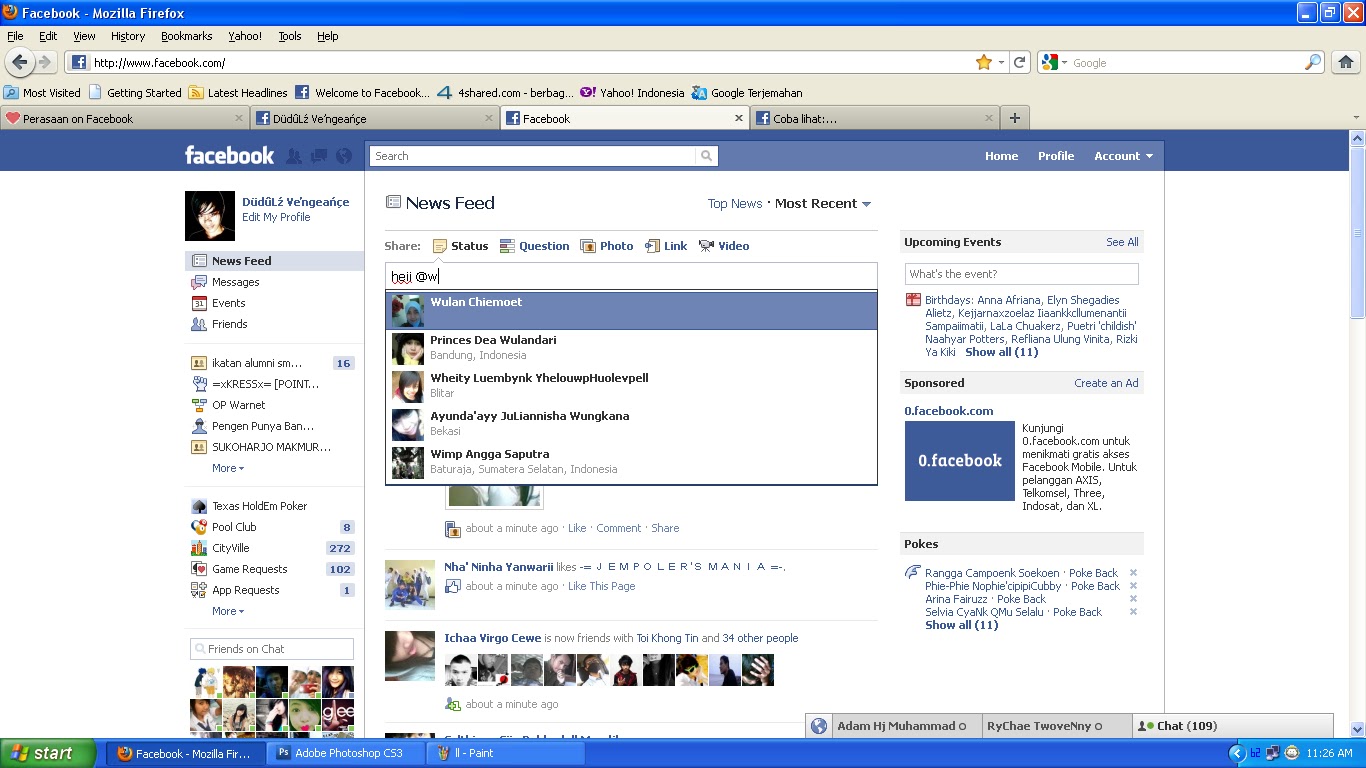Open messages icon in Facebook header
The height and width of the screenshot is (768, 1366).
coord(319,156)
